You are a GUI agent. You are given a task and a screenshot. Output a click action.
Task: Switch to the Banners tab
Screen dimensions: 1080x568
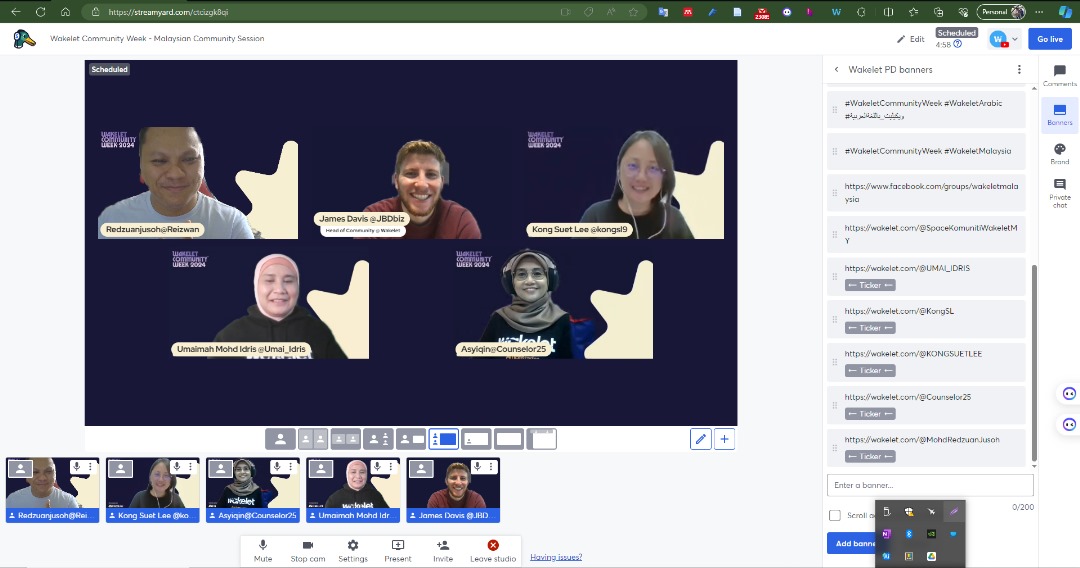coord(1059,114)
